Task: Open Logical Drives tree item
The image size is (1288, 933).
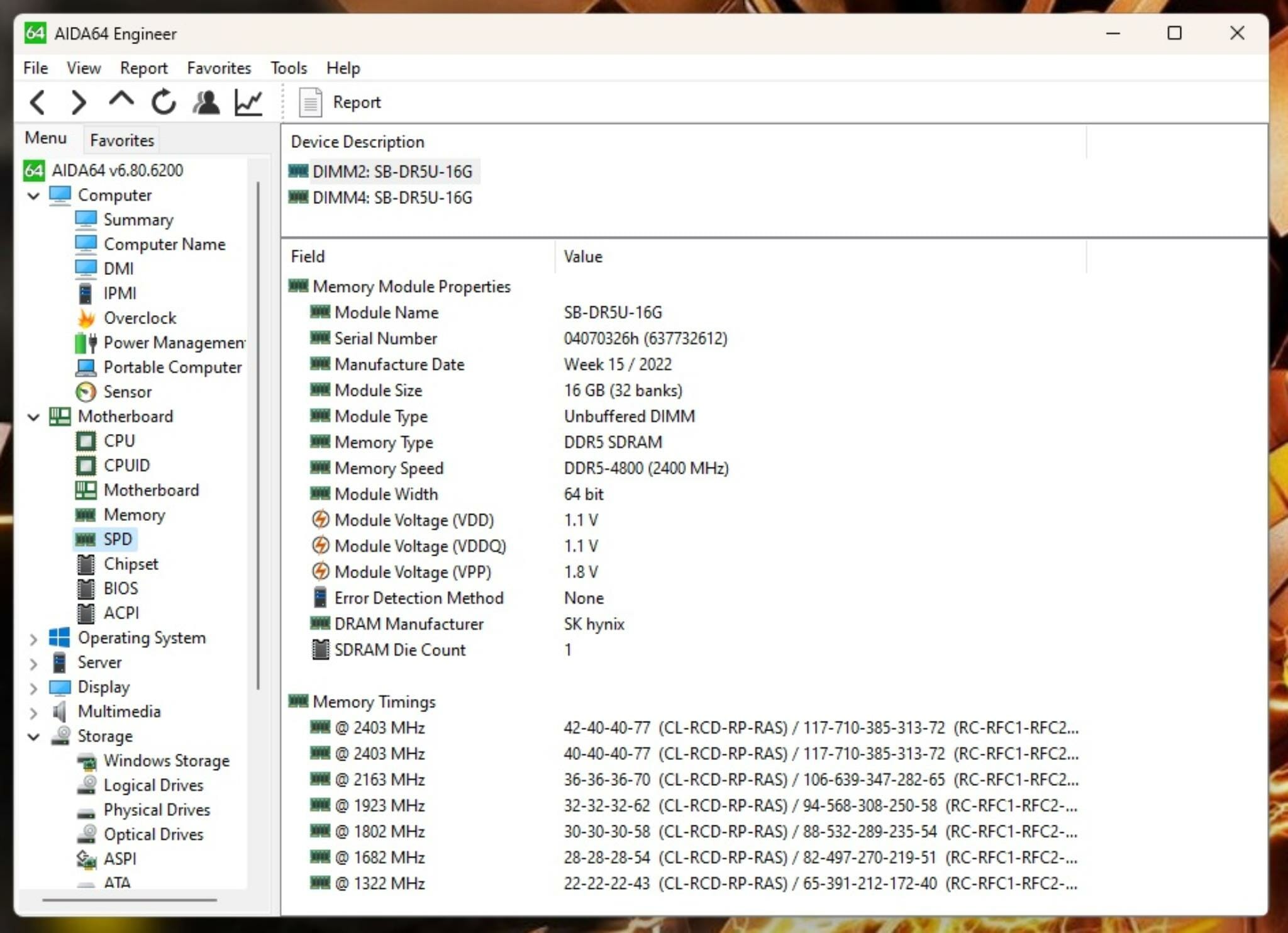Action: 153,786
